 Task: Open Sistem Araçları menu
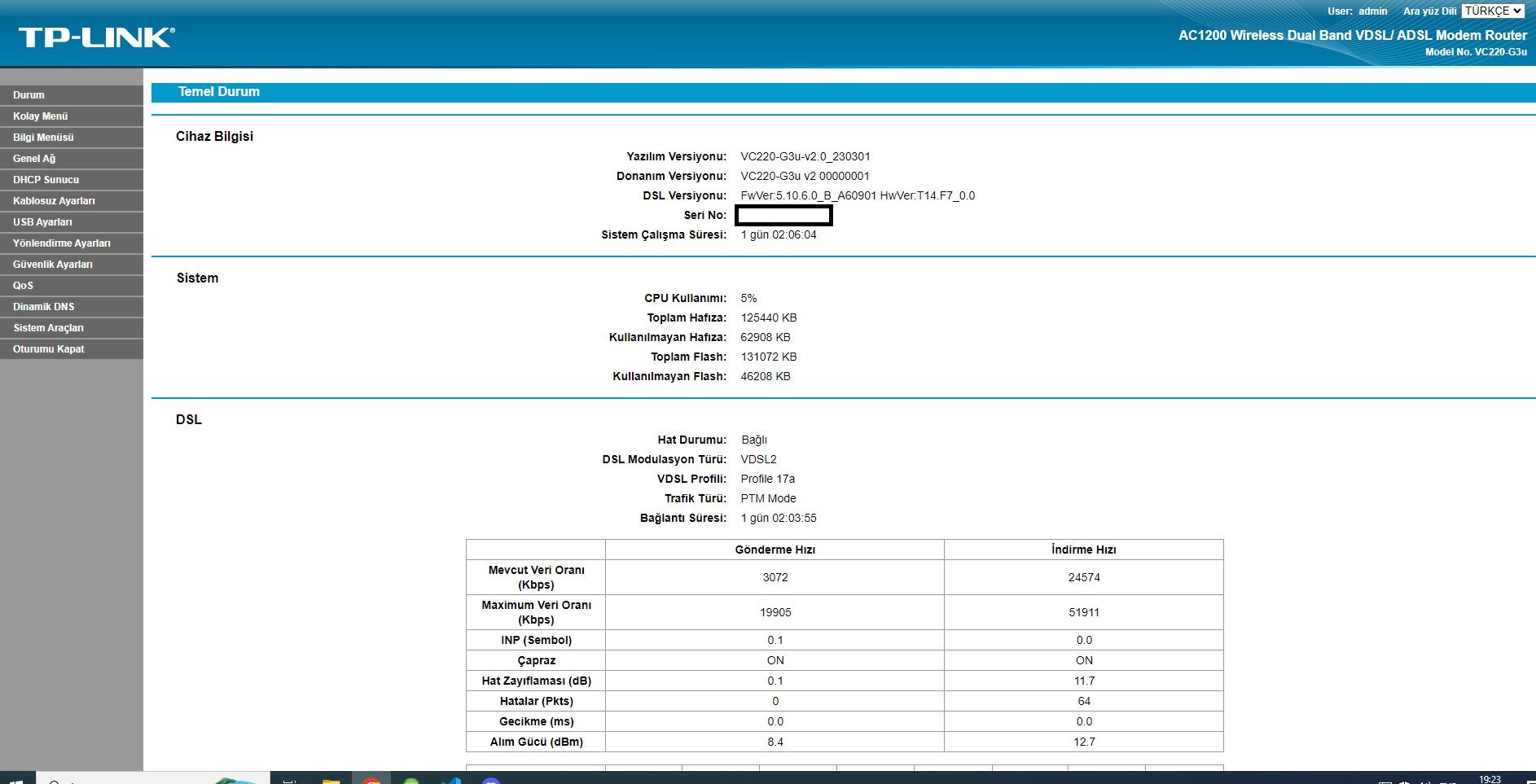tap(72, 328)
